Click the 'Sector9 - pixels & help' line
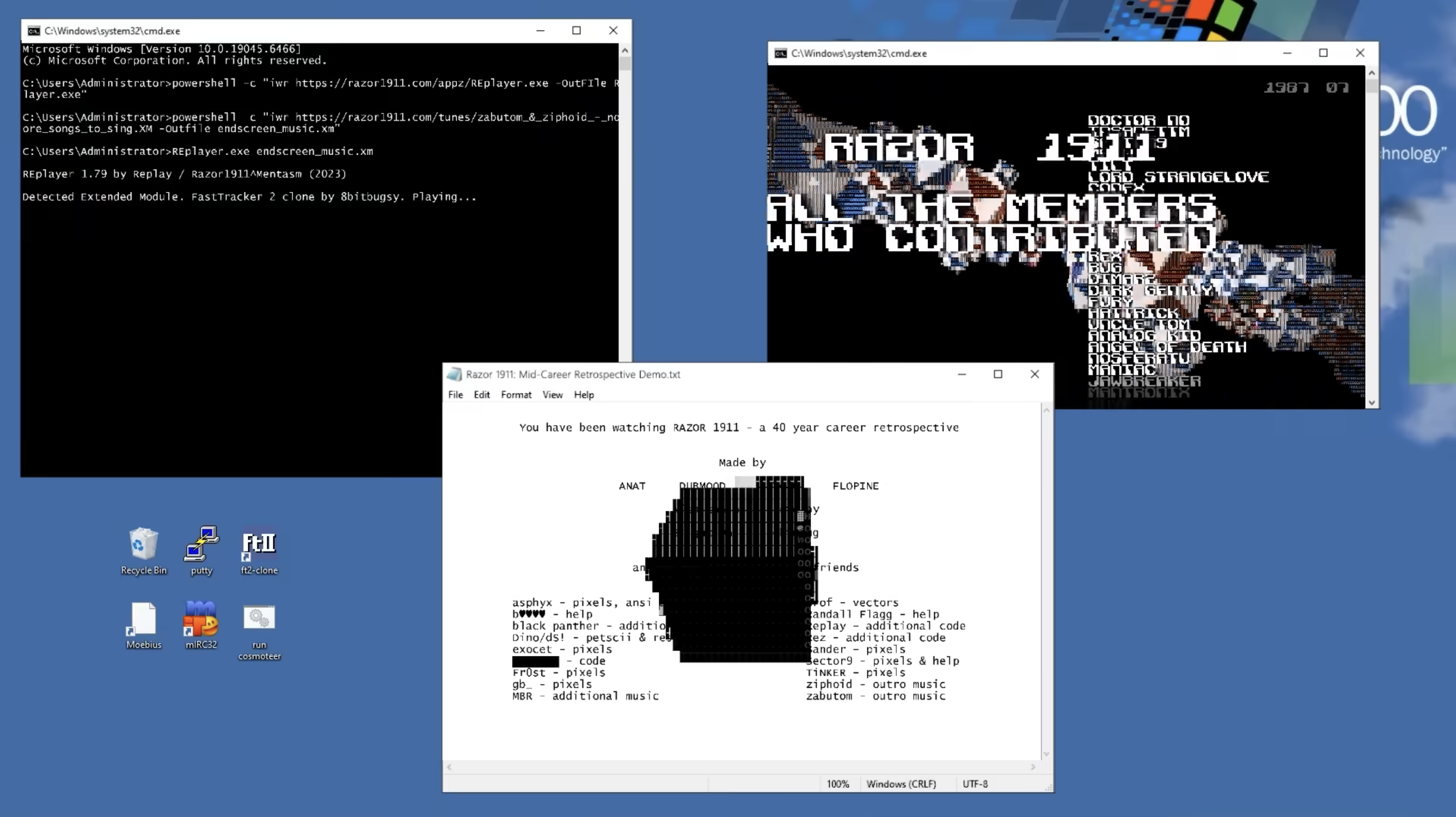1456x817 pixels. (x=882, y=661)
